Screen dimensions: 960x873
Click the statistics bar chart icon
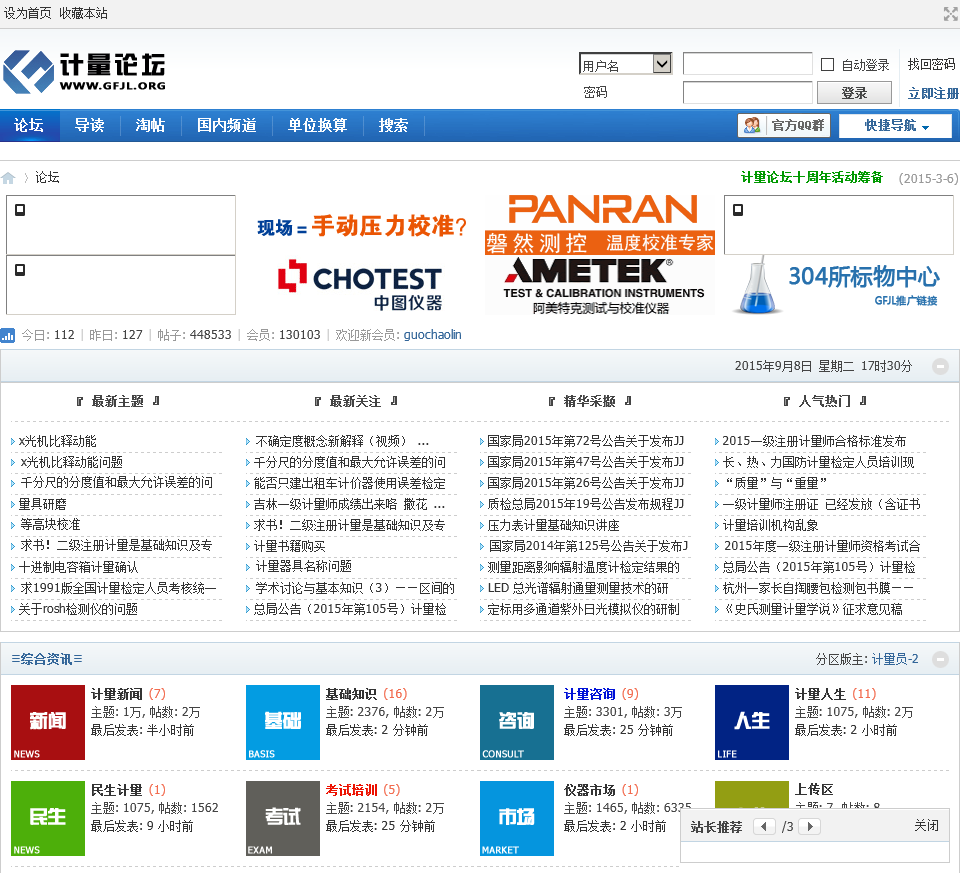coord(8,335)
